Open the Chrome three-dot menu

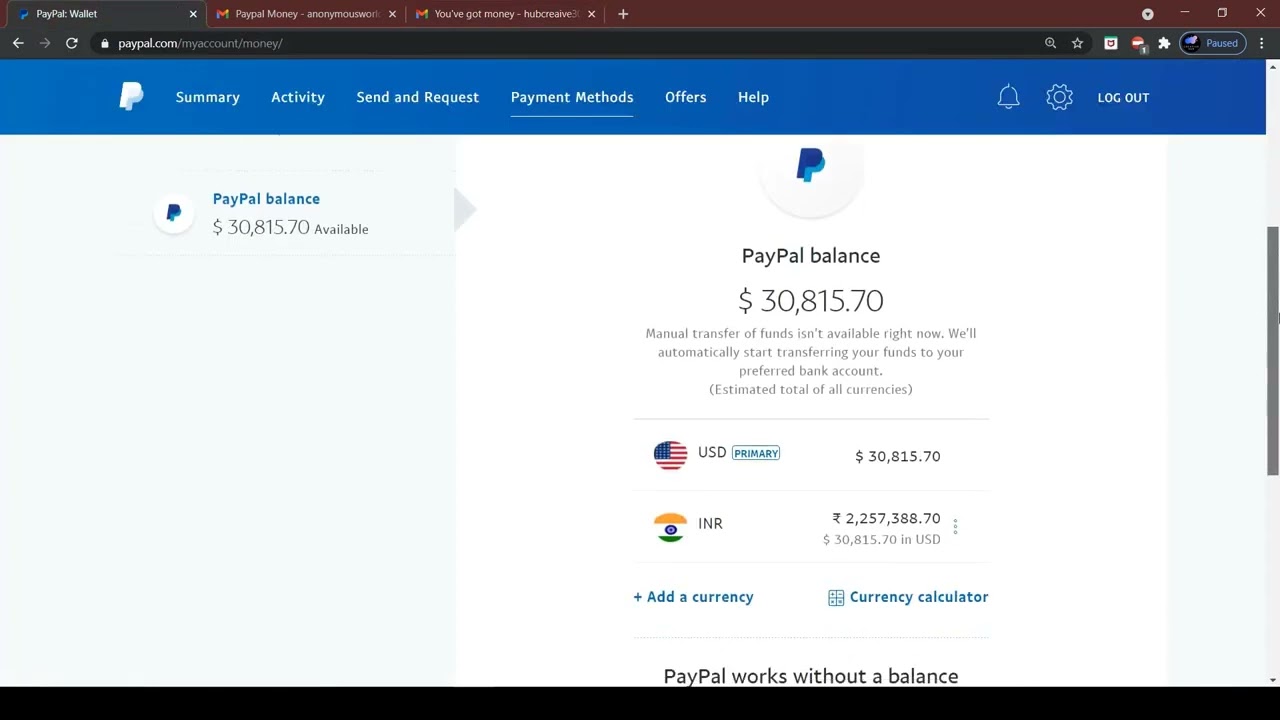(1262, 43)
